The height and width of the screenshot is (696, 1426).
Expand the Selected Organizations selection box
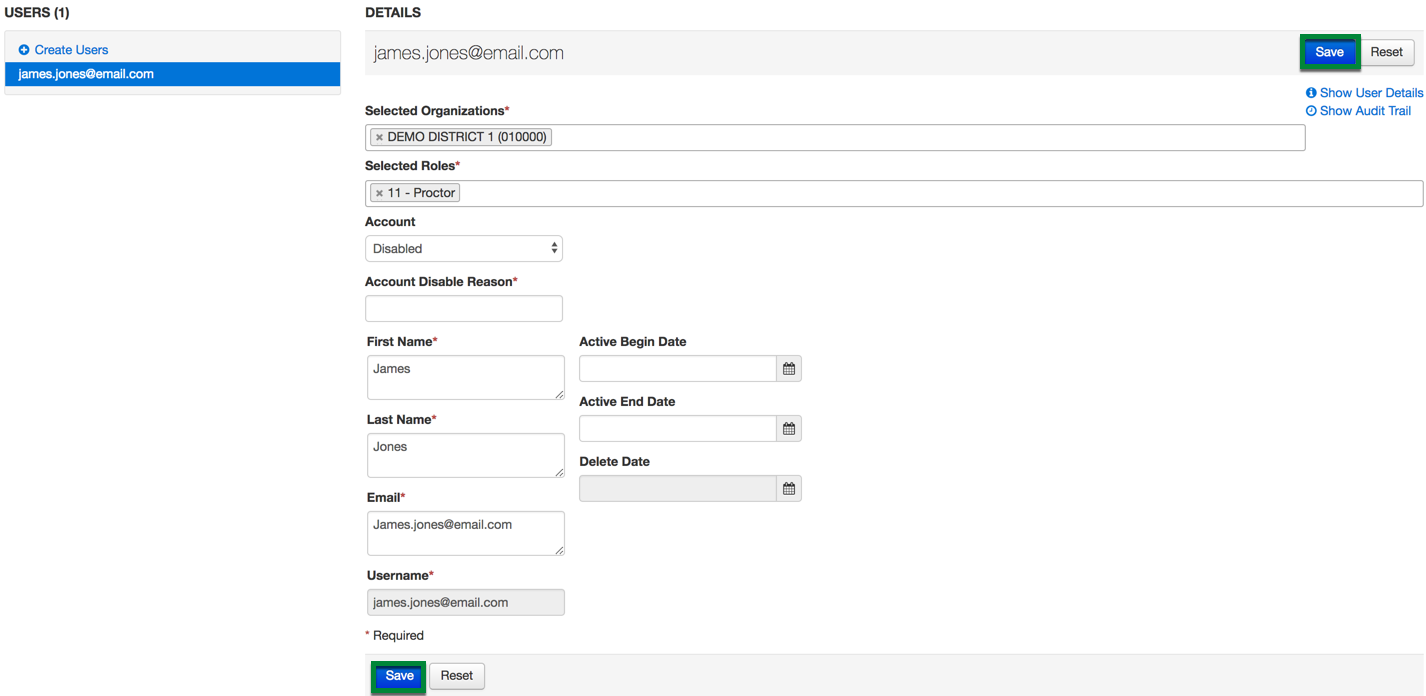pyautogui.click(x=900, y=137)
